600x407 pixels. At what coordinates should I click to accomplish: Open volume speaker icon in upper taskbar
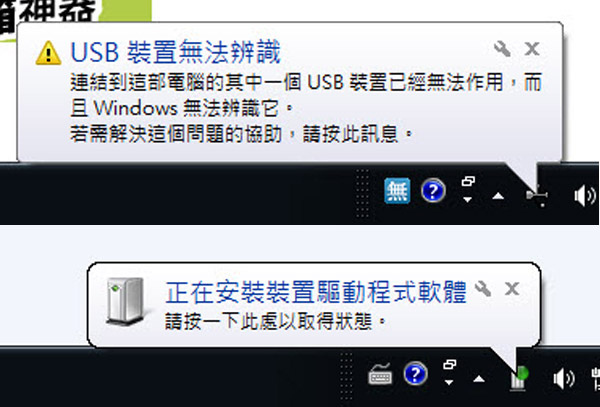(x=585, y=195)
